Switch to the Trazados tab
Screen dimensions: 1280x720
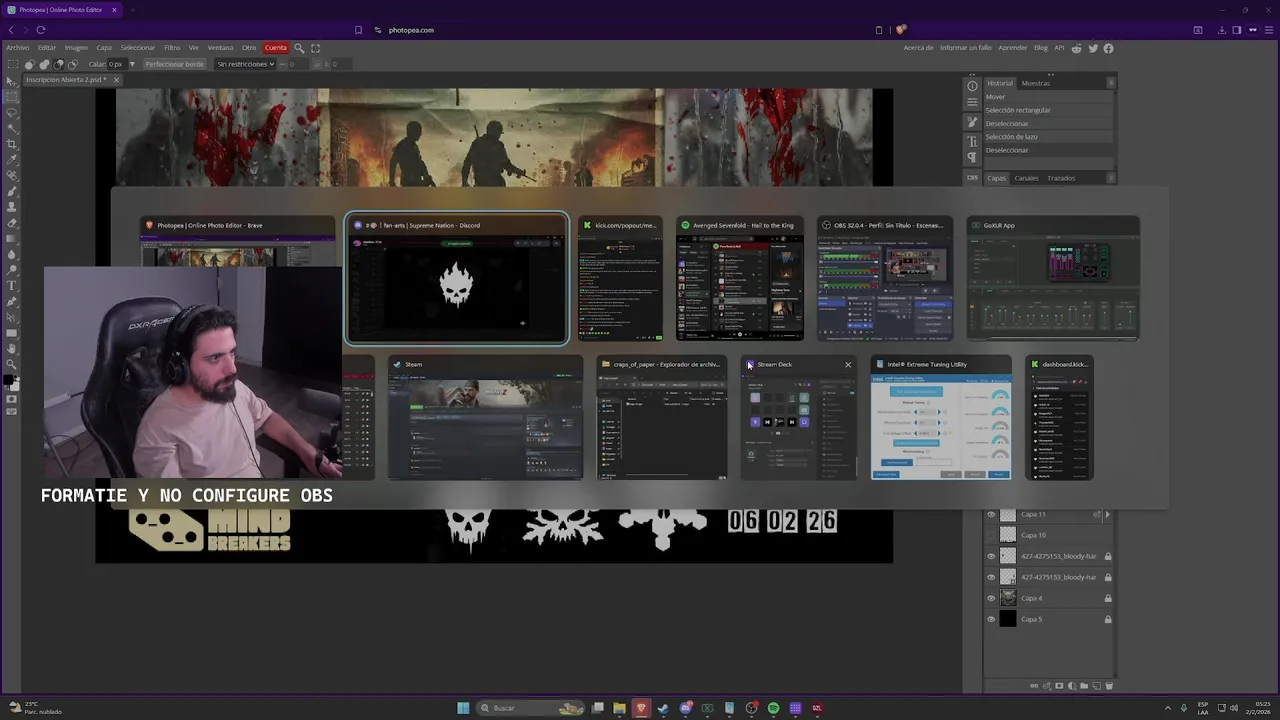click(1061, 178)
